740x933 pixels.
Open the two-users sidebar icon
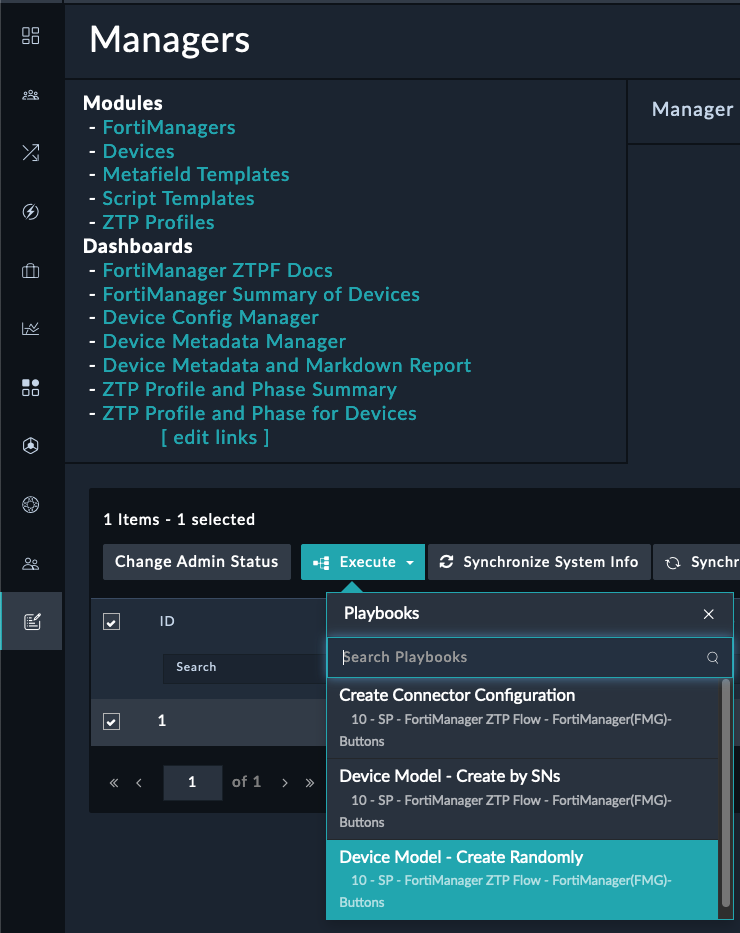(30, 563)
